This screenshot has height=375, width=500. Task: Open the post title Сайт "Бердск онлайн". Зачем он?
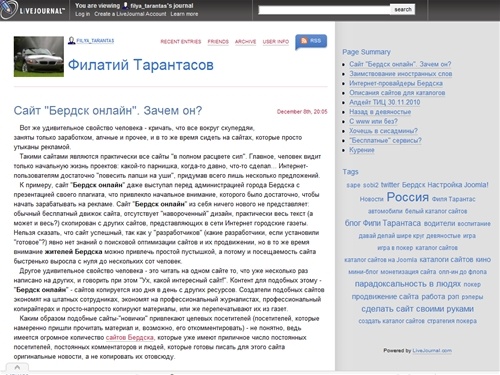(x=108, y=111)
